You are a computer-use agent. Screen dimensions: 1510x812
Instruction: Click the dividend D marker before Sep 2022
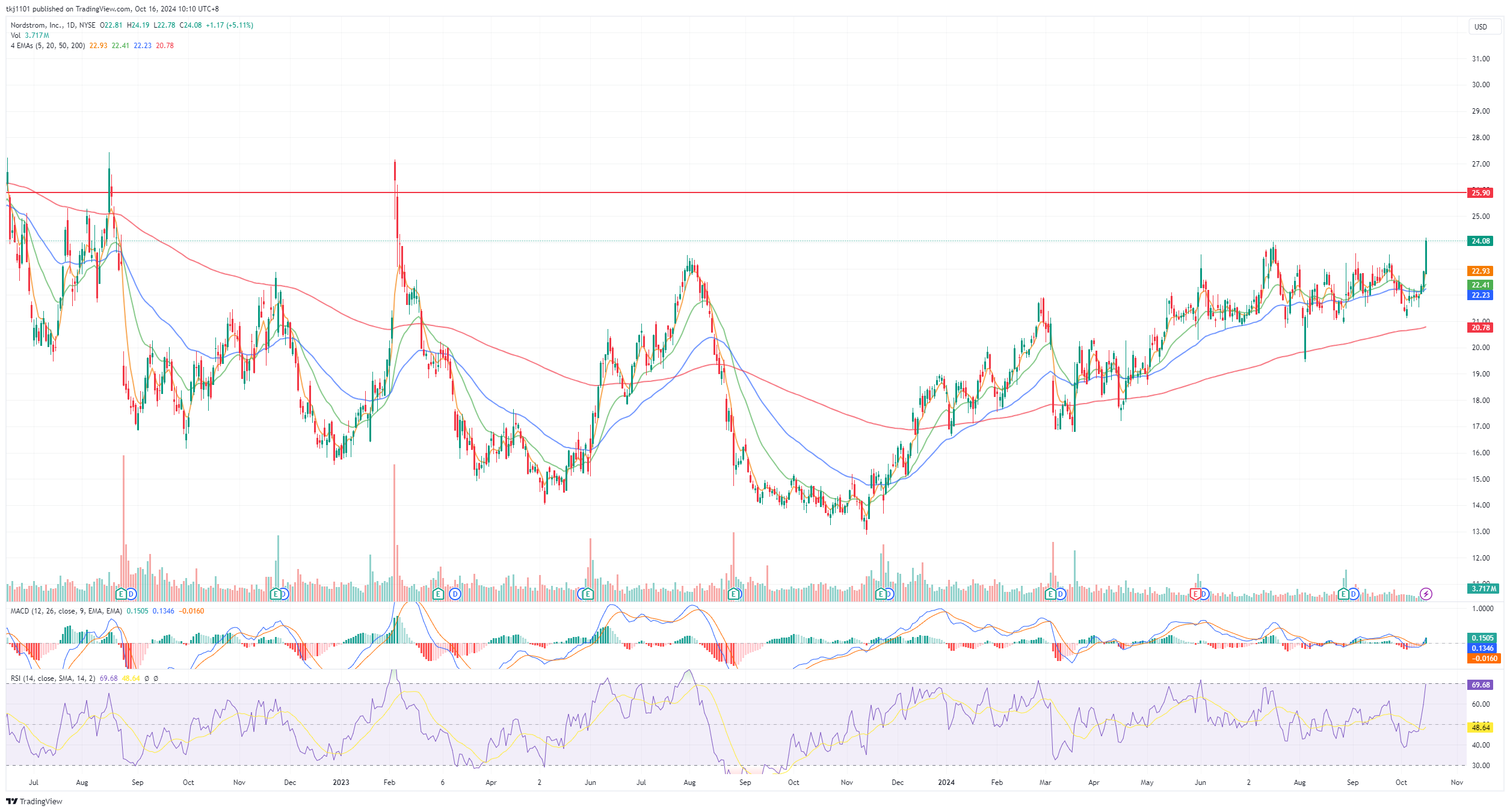[x=131, y=594]
